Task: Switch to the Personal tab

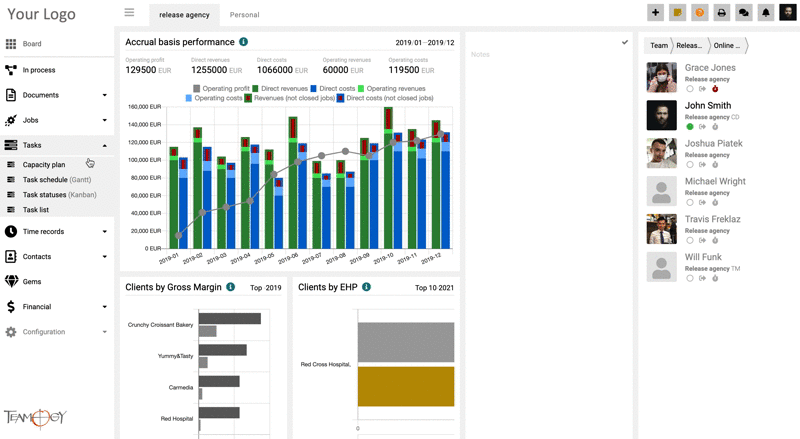Action: click(x=244, y=15)
